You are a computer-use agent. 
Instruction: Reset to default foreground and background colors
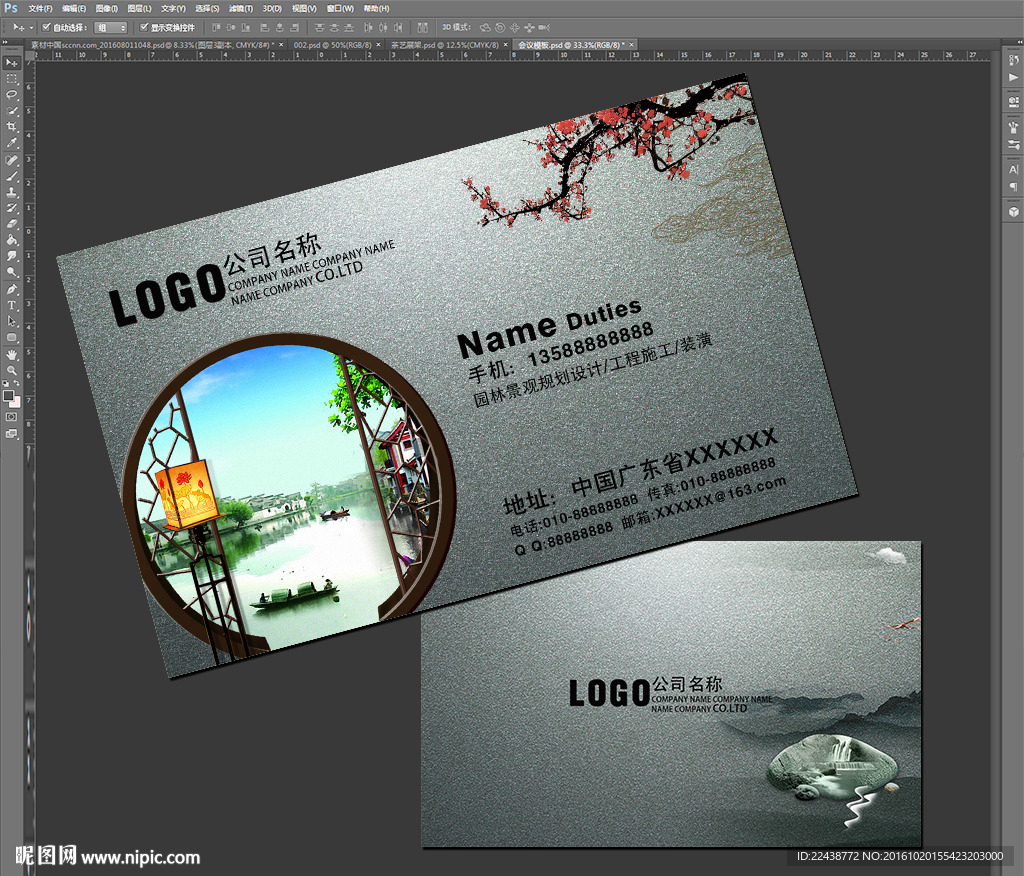pyautogui.click(x=6, y=385)
